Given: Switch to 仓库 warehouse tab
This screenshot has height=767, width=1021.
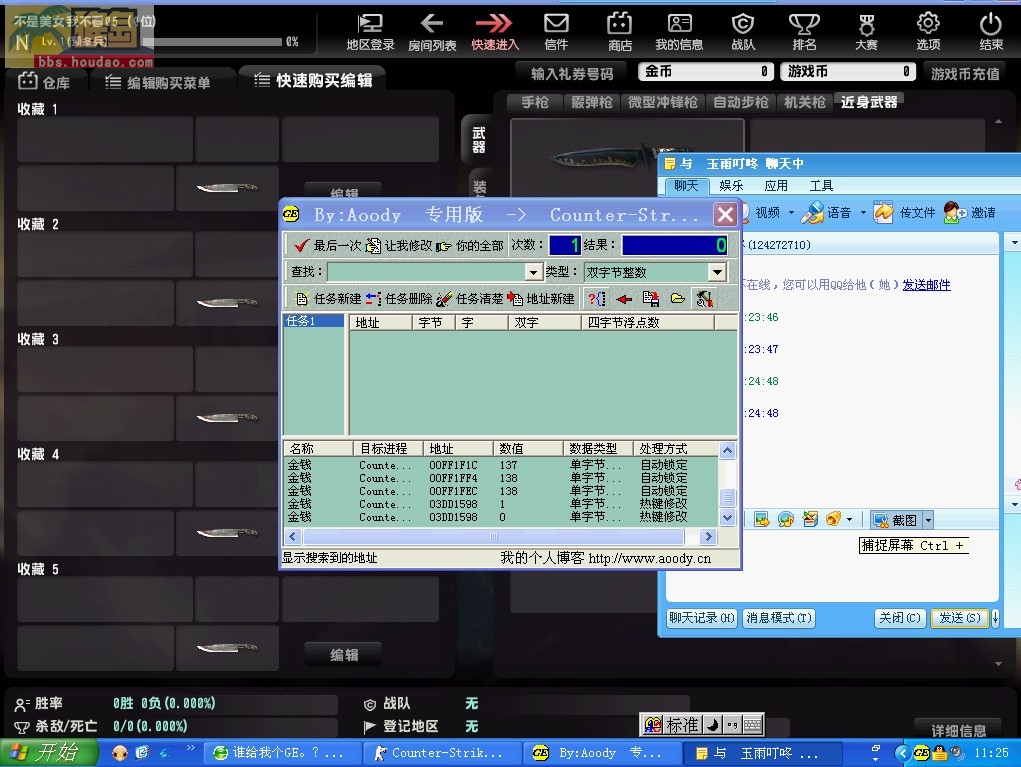Looking at the screenshot, I should click(44, 82).
